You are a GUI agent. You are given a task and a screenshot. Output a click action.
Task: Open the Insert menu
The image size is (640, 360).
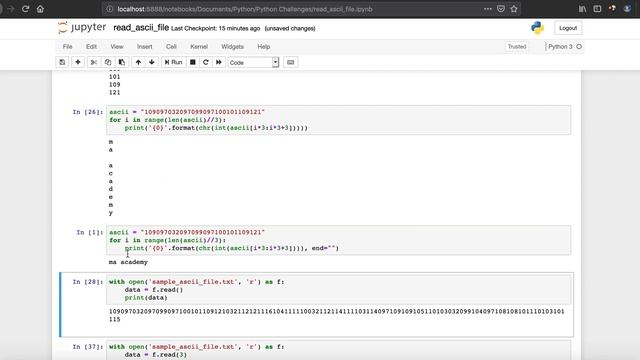coord(144,47)
